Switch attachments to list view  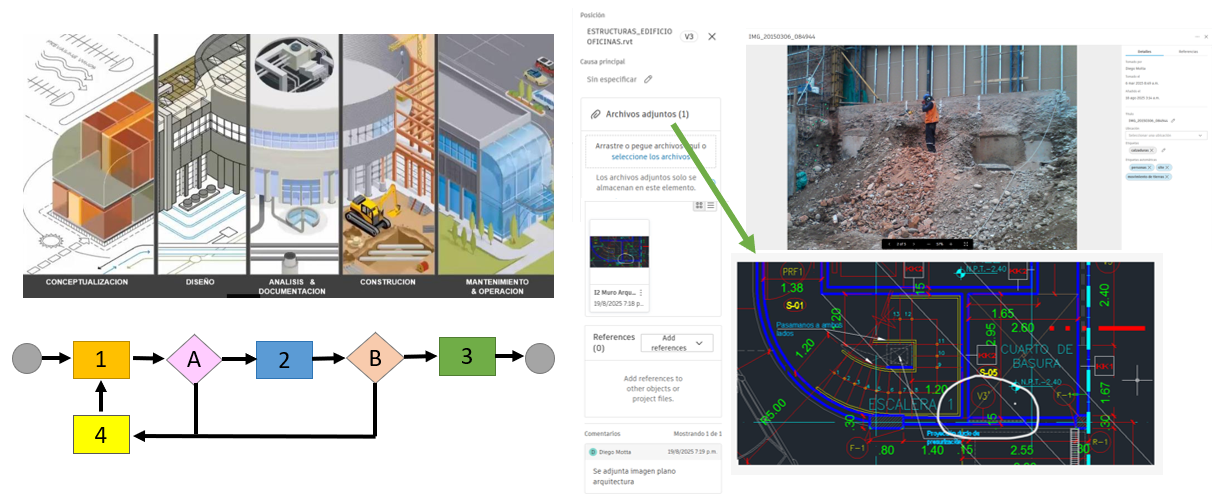711,205
